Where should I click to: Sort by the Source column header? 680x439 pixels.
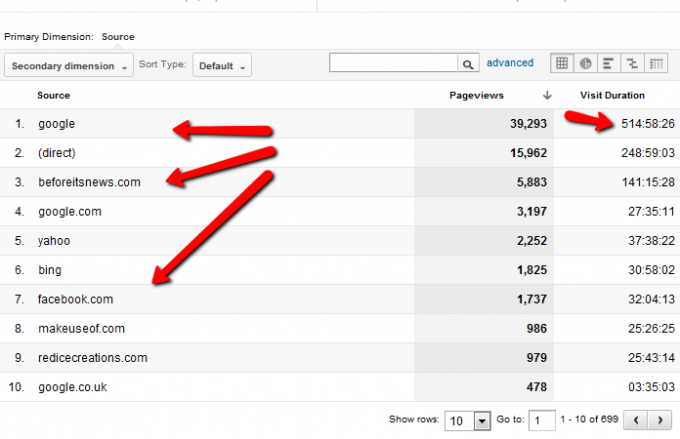pos(53,95)
